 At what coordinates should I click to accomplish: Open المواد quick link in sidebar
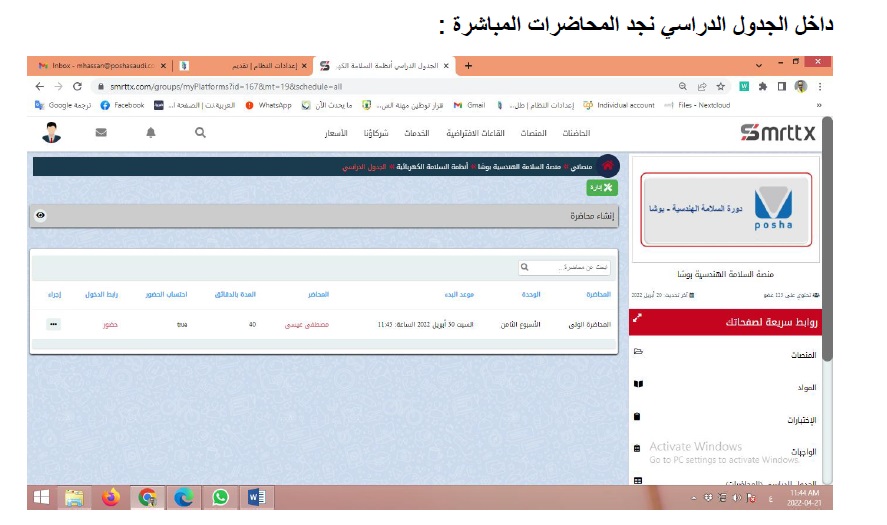807,388
